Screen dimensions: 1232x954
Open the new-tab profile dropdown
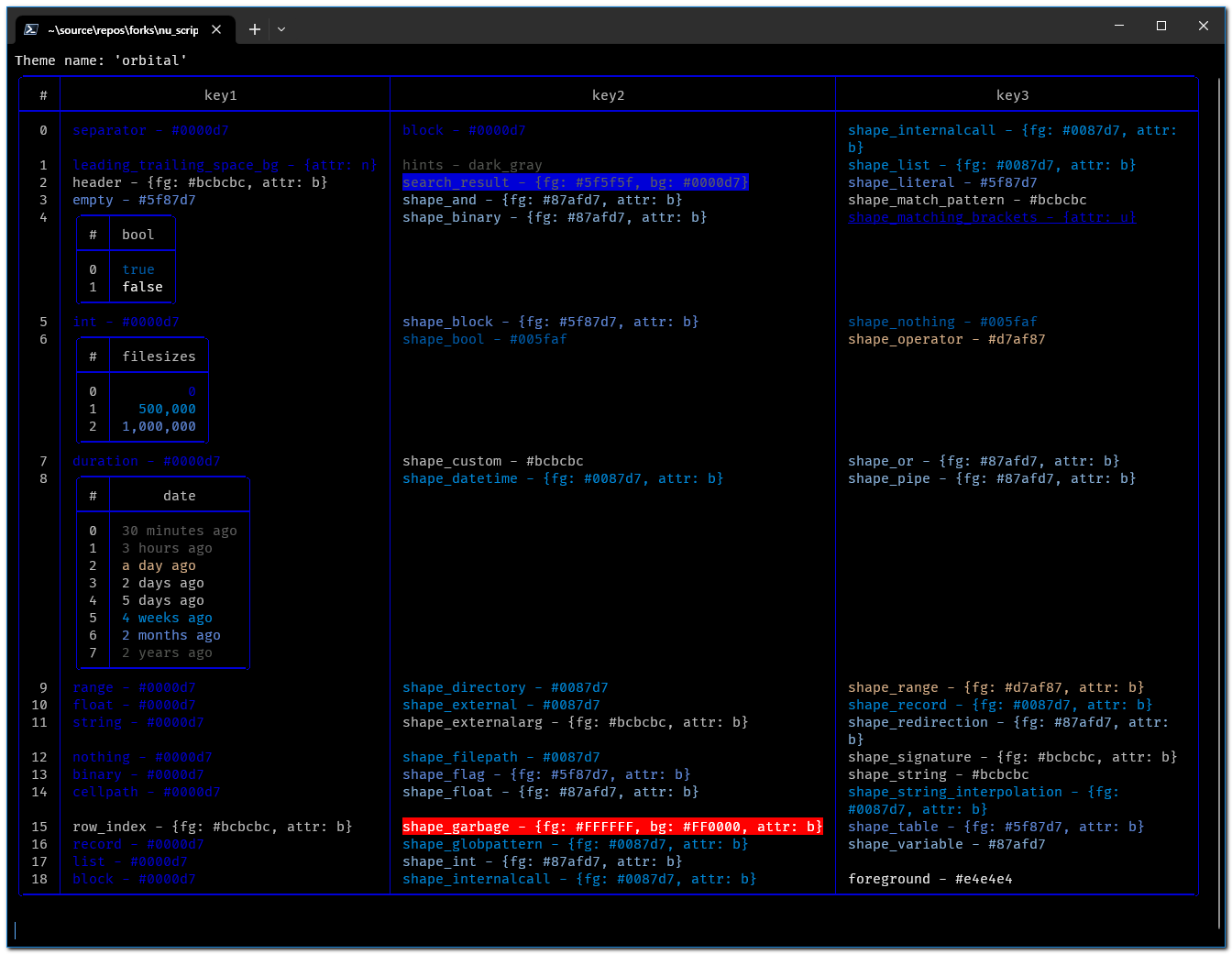pos(281,29)
